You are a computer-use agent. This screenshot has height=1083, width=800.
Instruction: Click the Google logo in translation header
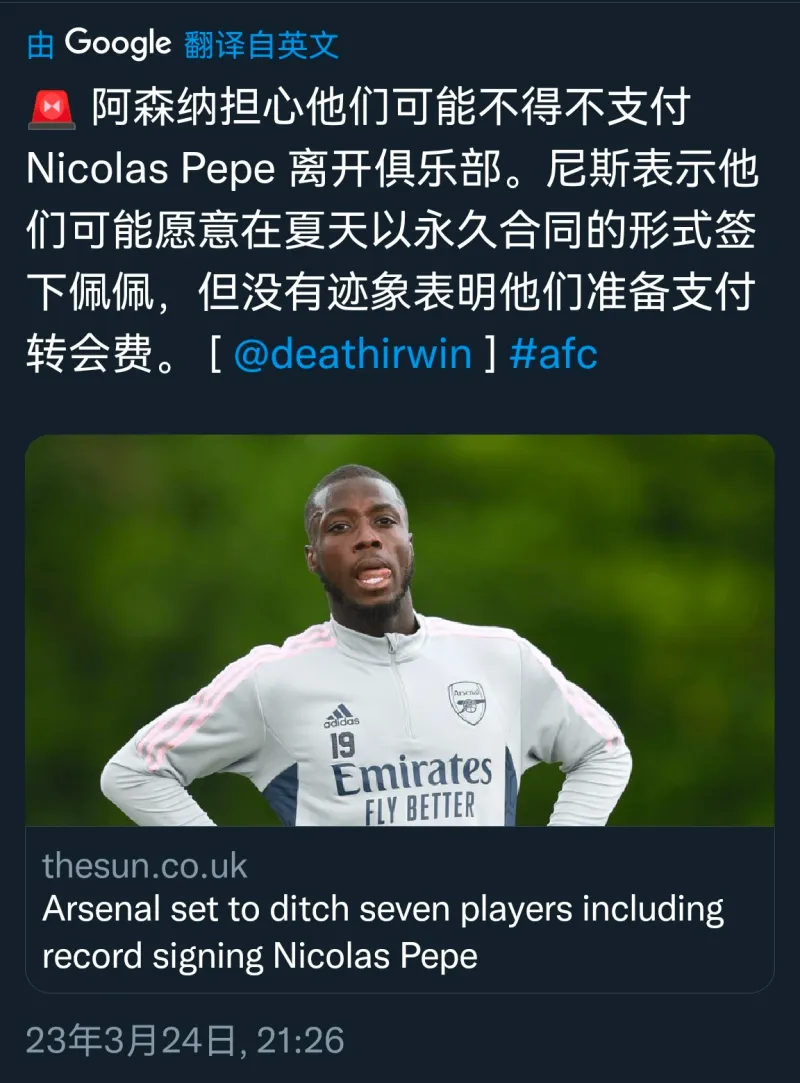point(117,44)
